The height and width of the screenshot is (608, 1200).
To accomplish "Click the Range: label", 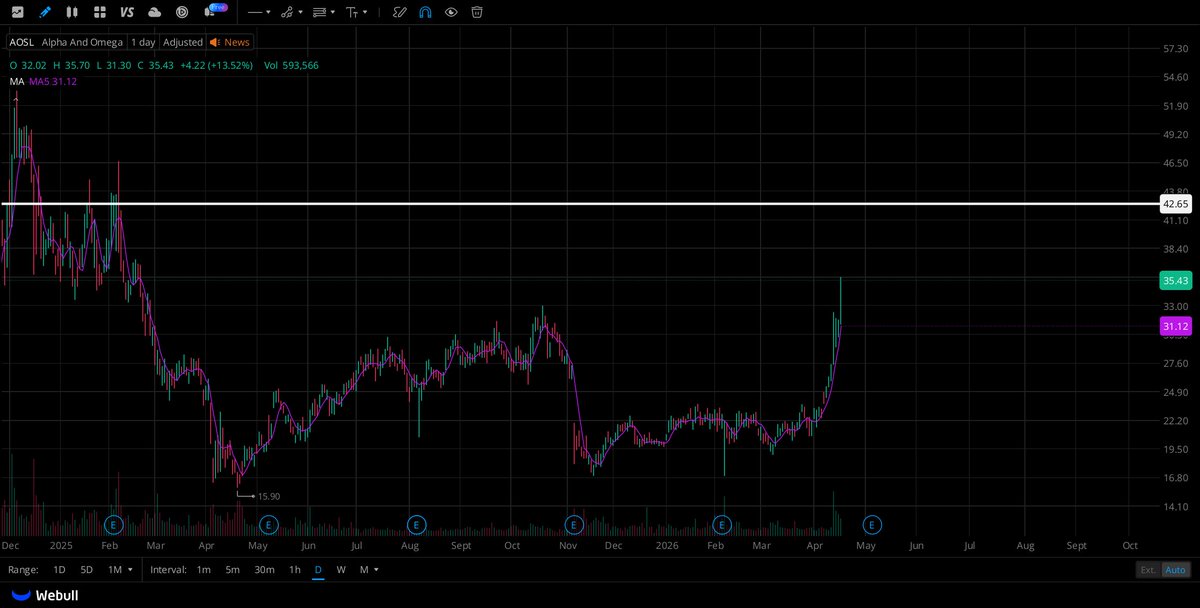I will click(x=24, y=570).
